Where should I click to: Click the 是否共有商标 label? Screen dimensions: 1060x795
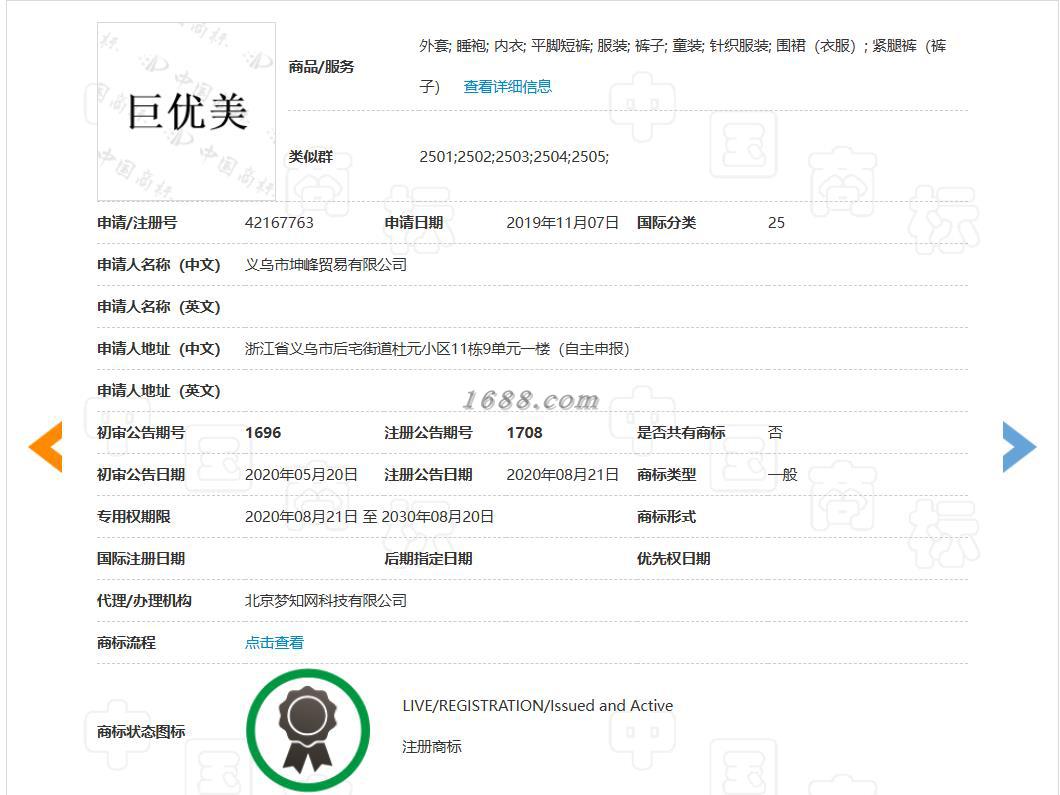(681, 433)
